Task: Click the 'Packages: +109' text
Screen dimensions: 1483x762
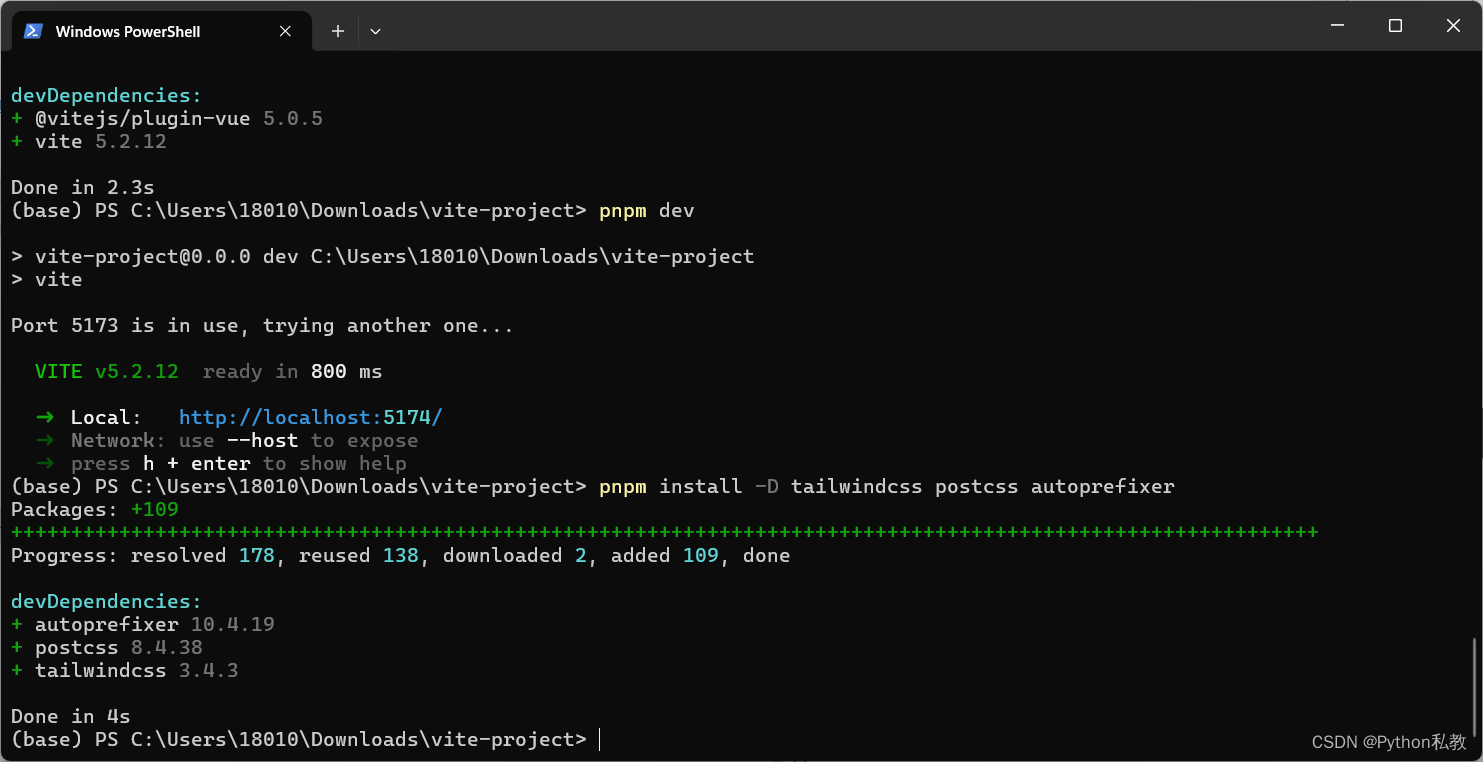Action: tap(95, 509)
